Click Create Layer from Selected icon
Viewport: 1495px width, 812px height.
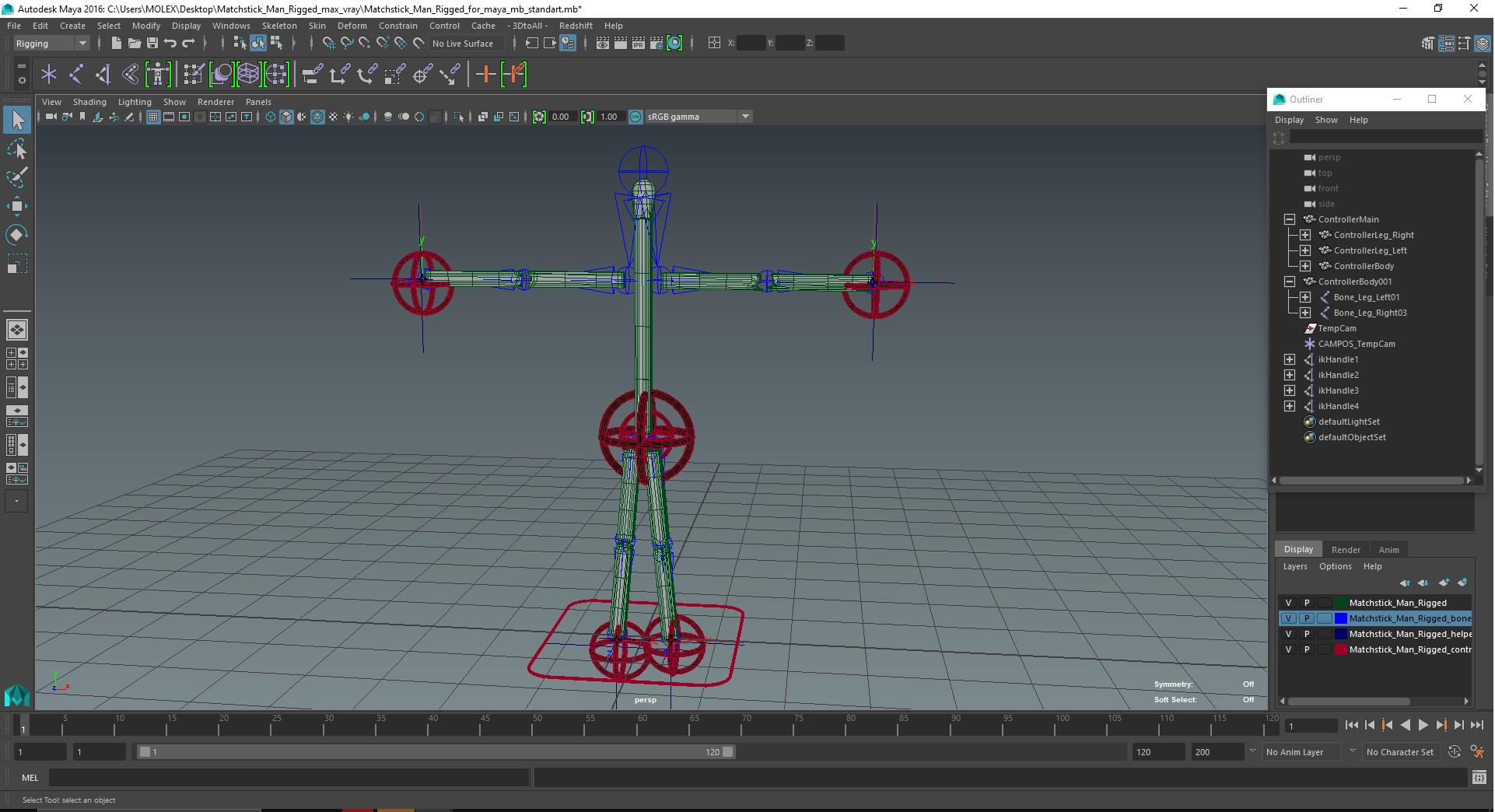tap(1462, 583)
